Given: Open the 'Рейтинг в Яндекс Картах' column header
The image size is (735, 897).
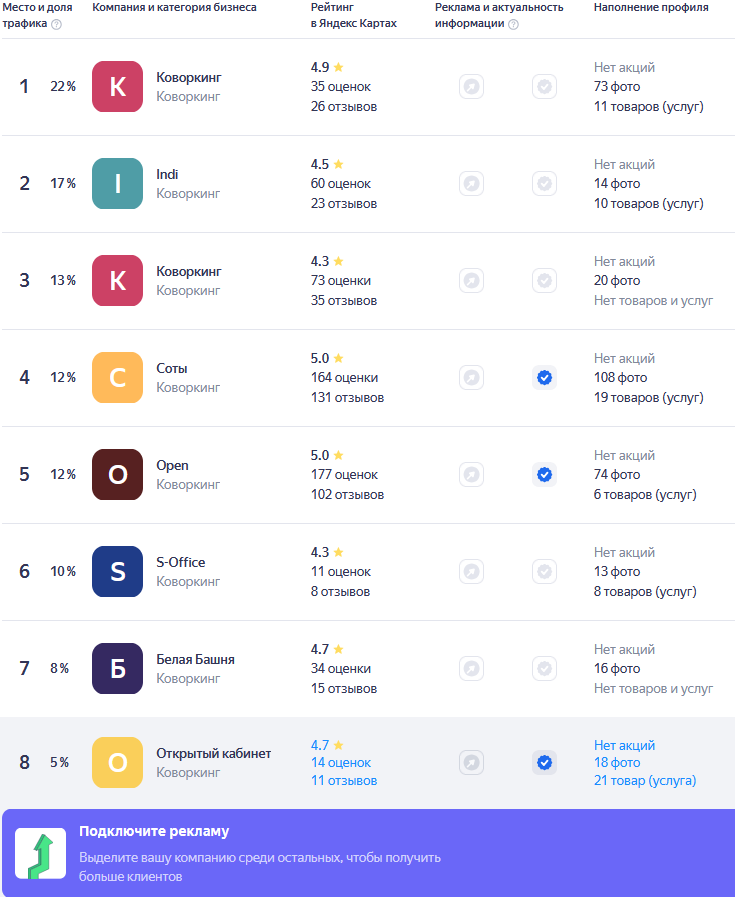Looking at the screenshot, I should click(x=353, y=15).
